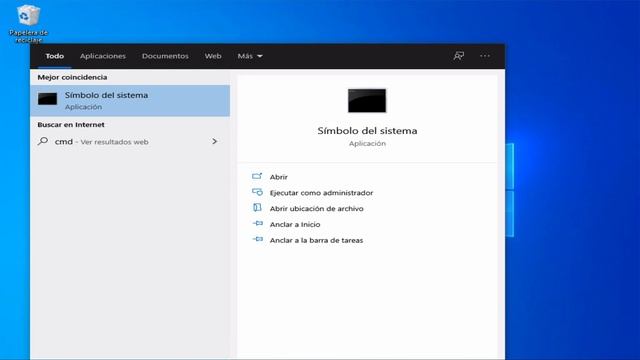Image resolution: width=640 pixels, height=360 pixels.
Task: Click the Símbolo del sistema title in preview pane
Action: pyautogui.click(x=367, y=131)
